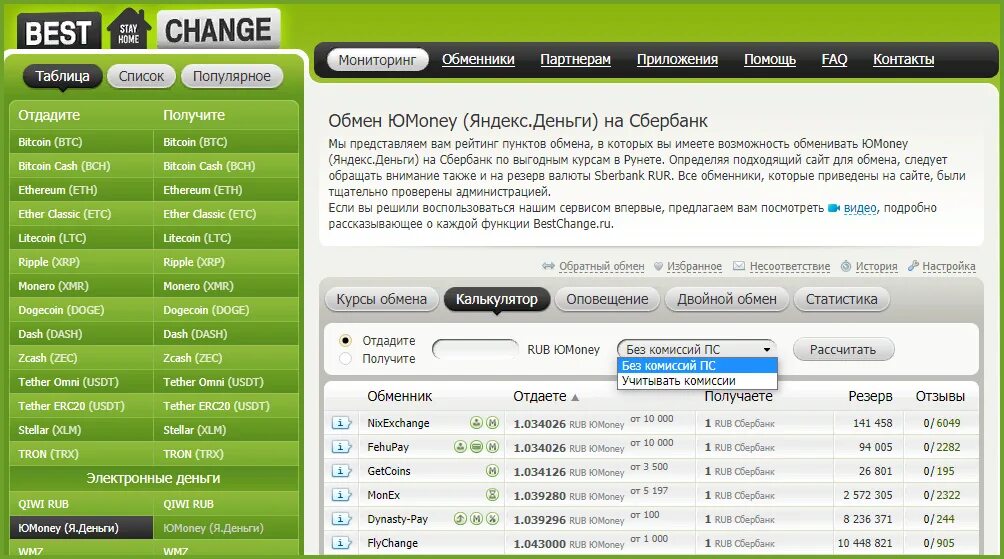Click Настройка link
Screen dimensions: 1004x559
point(949,266)
